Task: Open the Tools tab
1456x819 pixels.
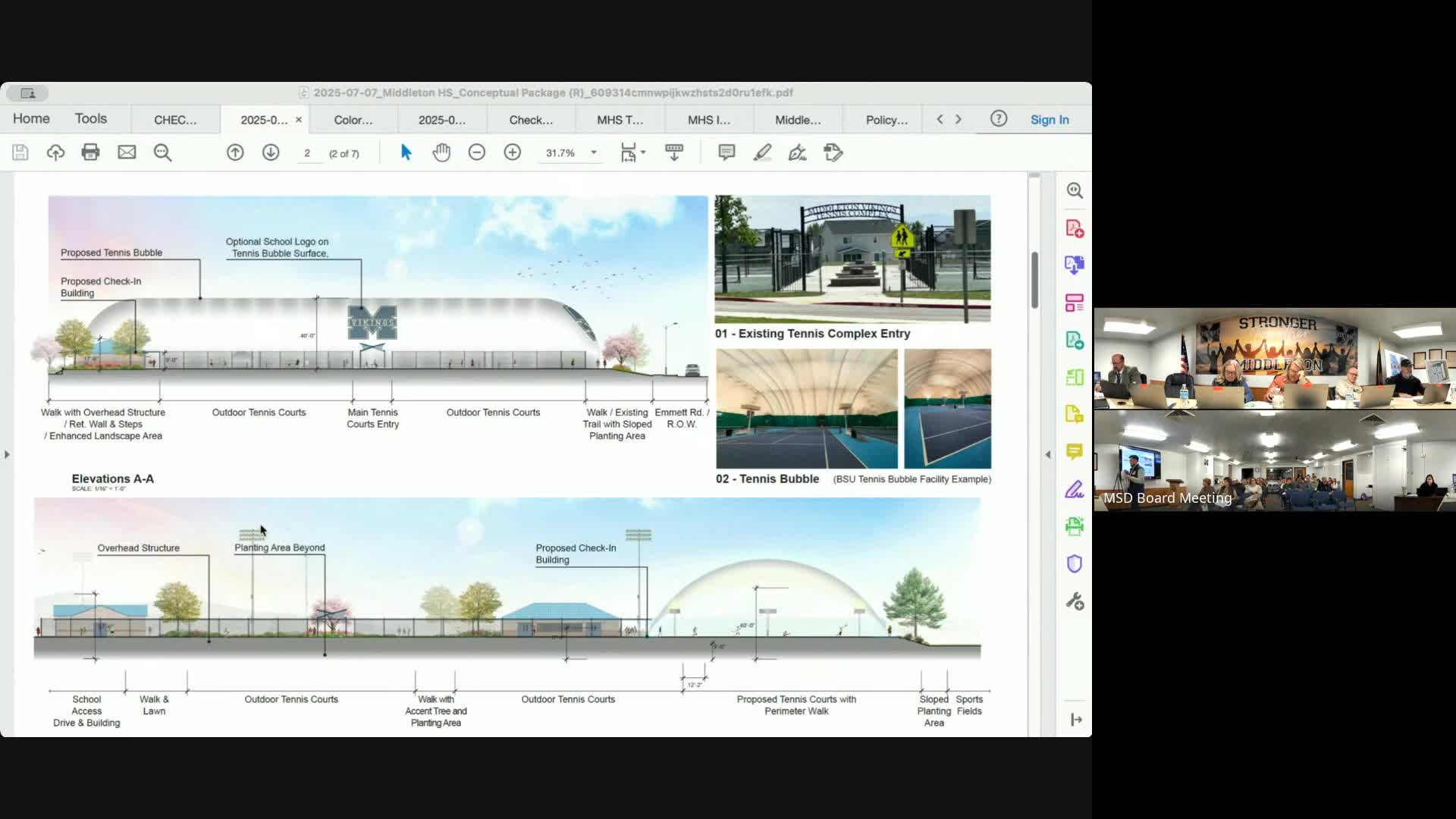Action: coord(91,118)
